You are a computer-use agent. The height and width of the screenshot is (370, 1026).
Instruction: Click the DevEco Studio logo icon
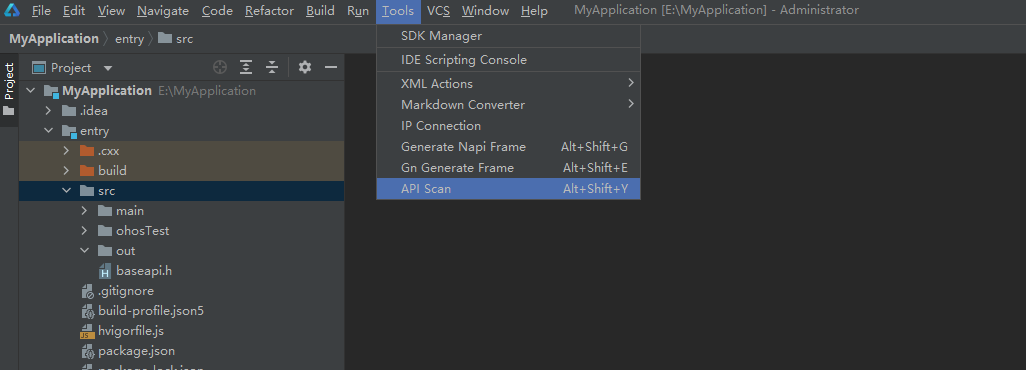tap(12, 10)
